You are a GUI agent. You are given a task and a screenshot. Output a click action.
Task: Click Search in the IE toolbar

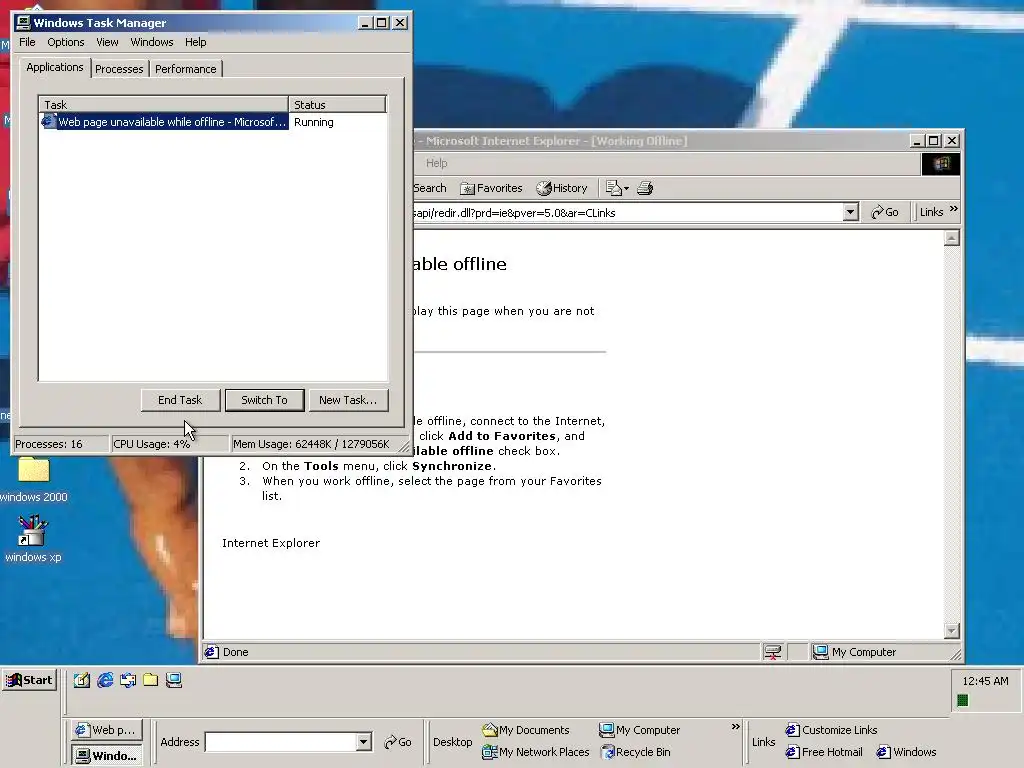click(430, 188)
